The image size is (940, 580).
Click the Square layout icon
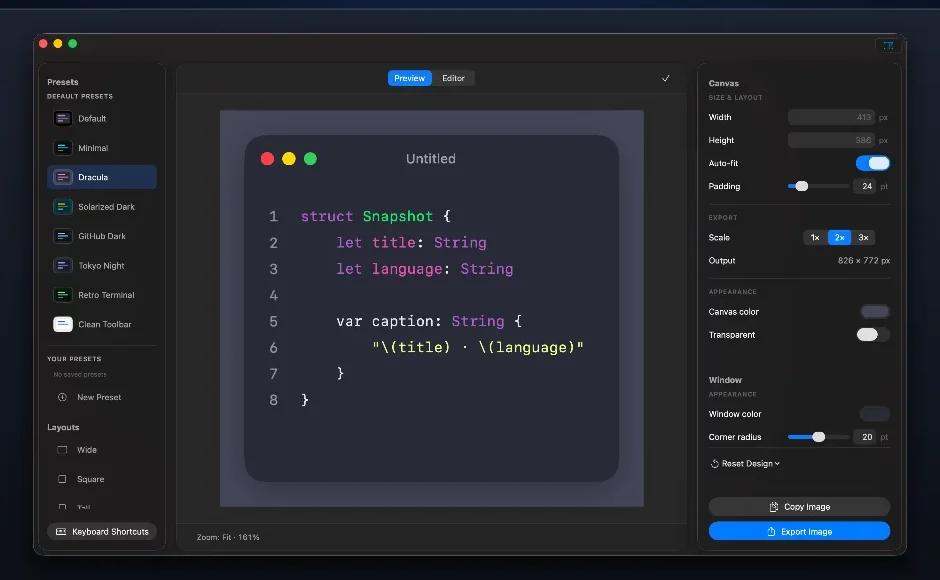click(62, 479)
